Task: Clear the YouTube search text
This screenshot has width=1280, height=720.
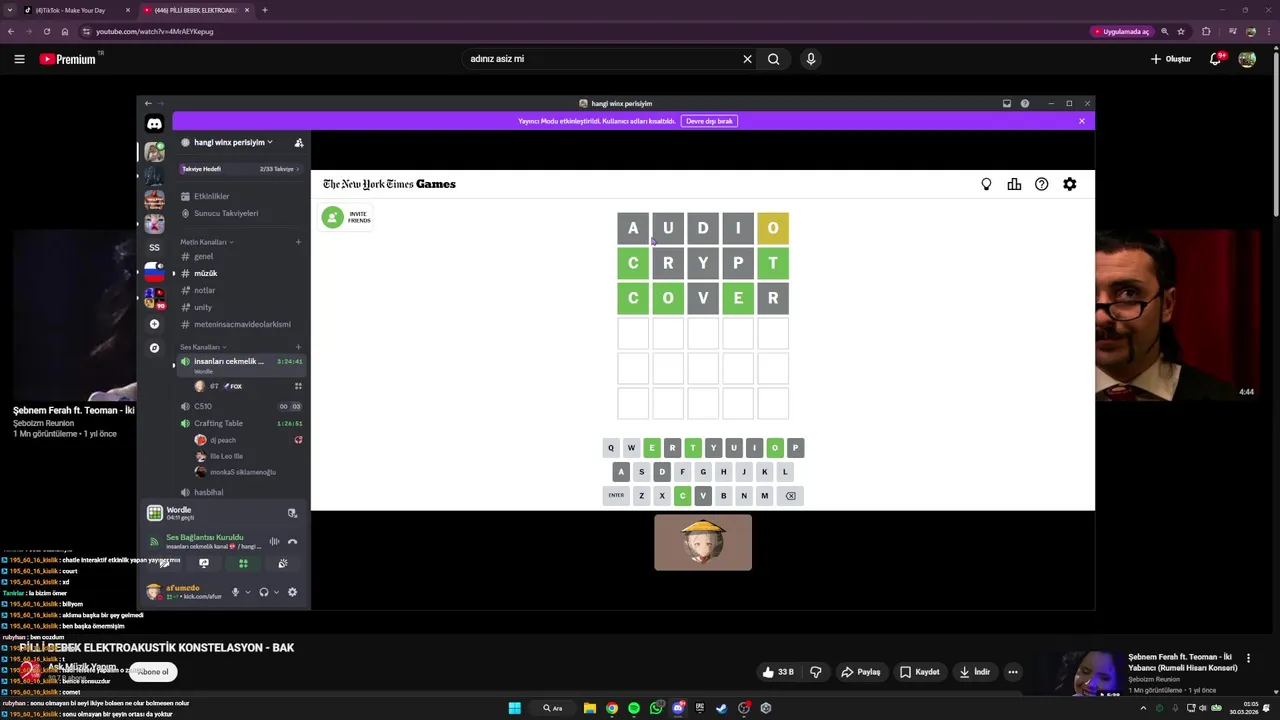Action: coord(747,59)
